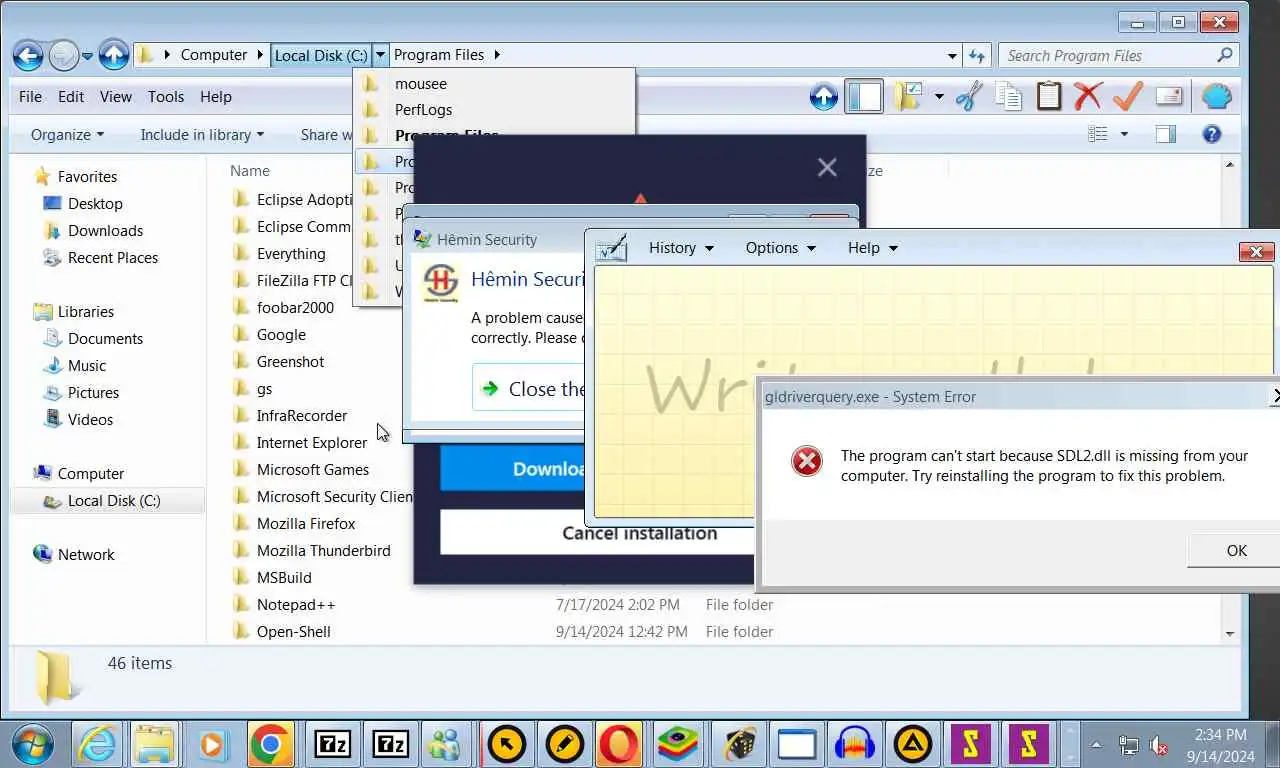This screenshot has height=768, width=1280.
Task: Open the view options dropdown arrow
Action: coord(1124,134)
